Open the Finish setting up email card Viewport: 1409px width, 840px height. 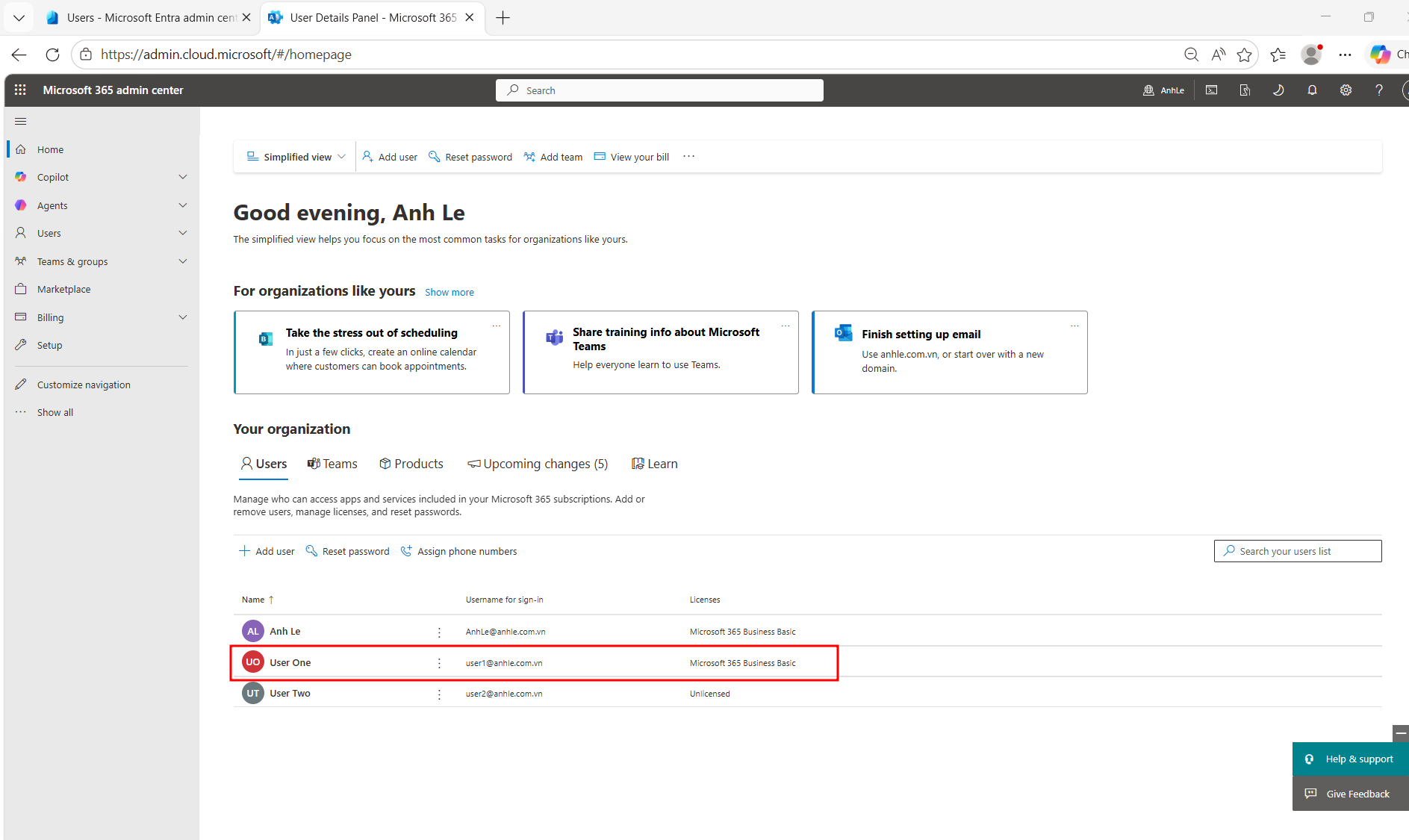click(949, 352)
